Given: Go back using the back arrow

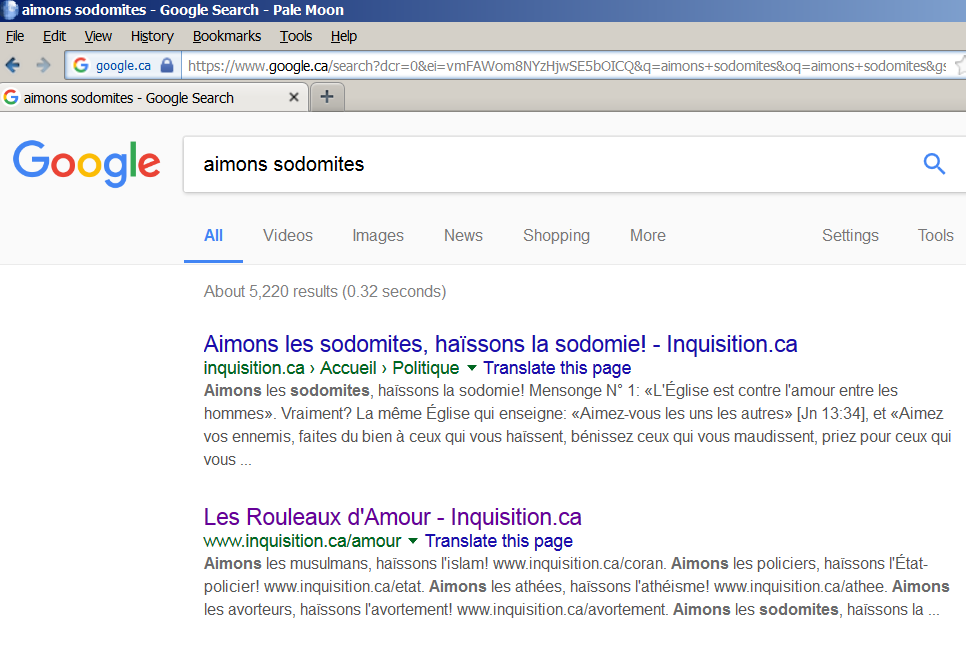Looking at the screenshot, I should coord(12,64).
